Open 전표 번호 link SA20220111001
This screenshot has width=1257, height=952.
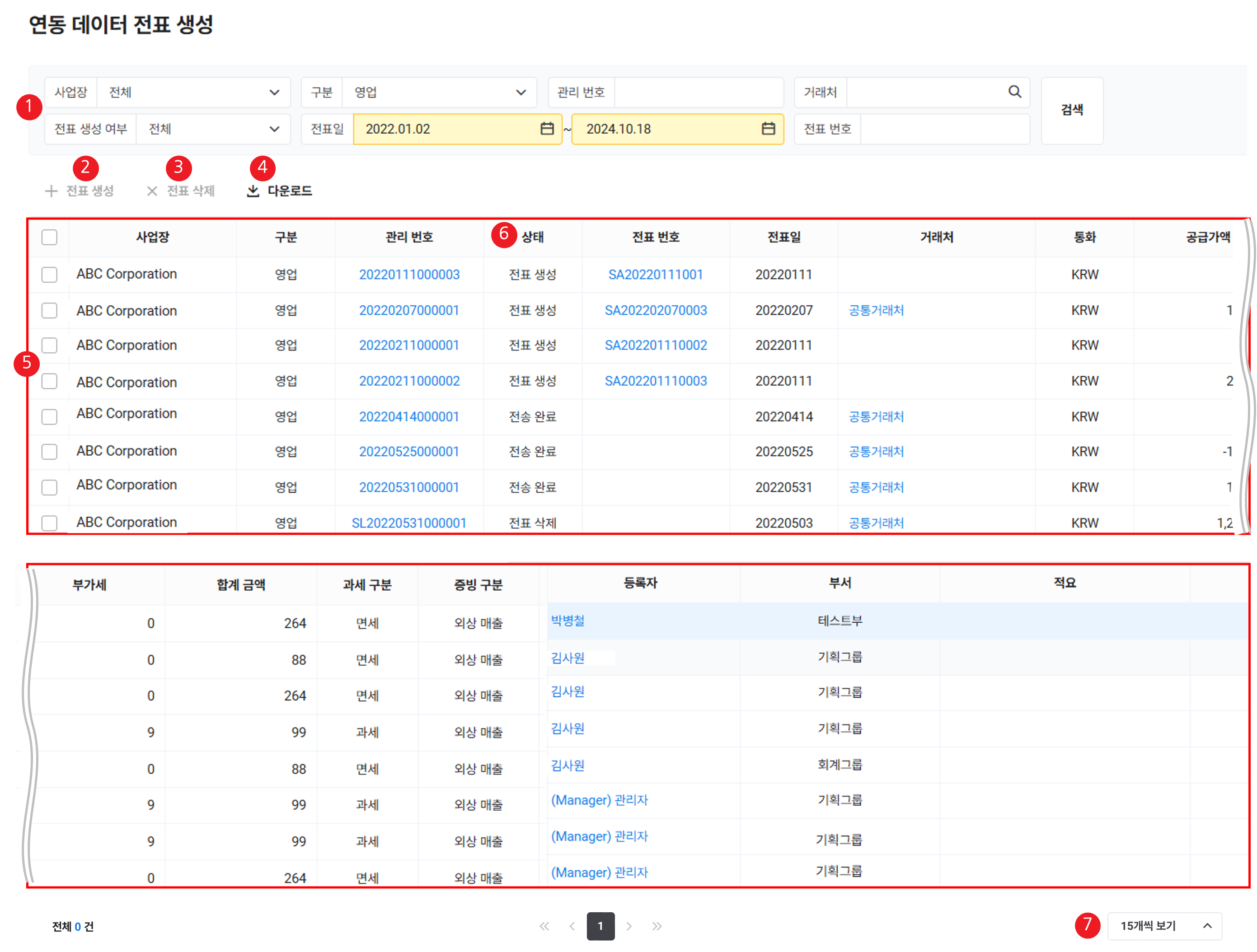tap(655, 274)
